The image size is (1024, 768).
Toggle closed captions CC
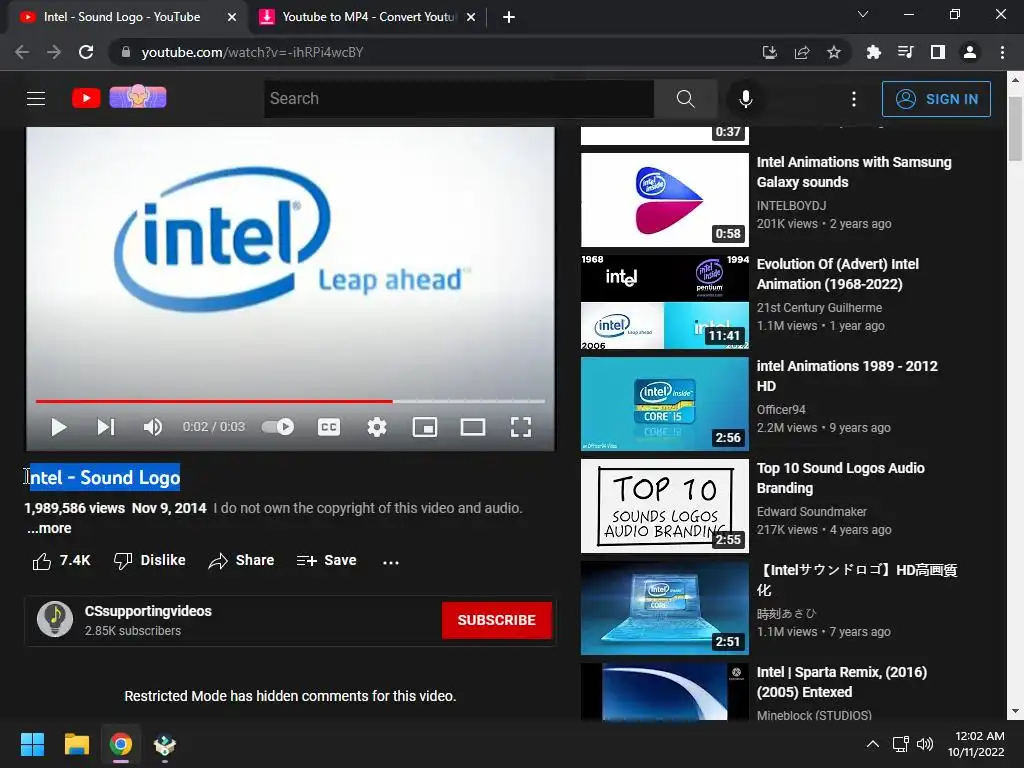pyautogui.click(x=328, y=427)
